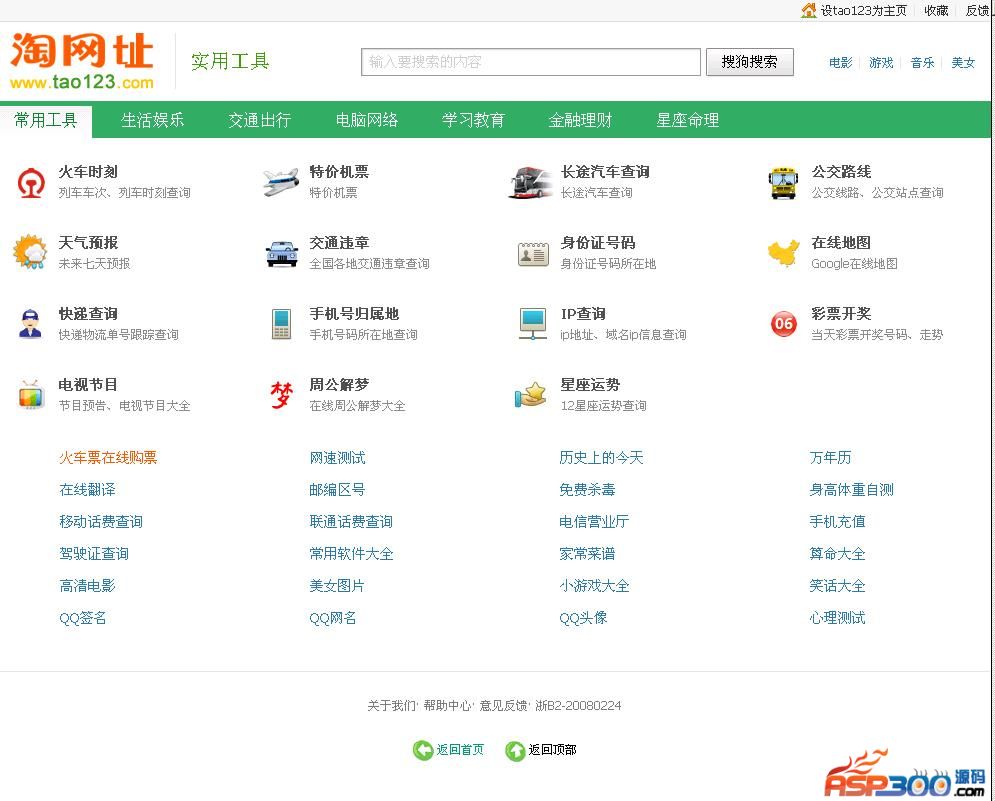
Task: Select the 电脑网络 tab
Action: pyautogui.click(x=367, y=120)
